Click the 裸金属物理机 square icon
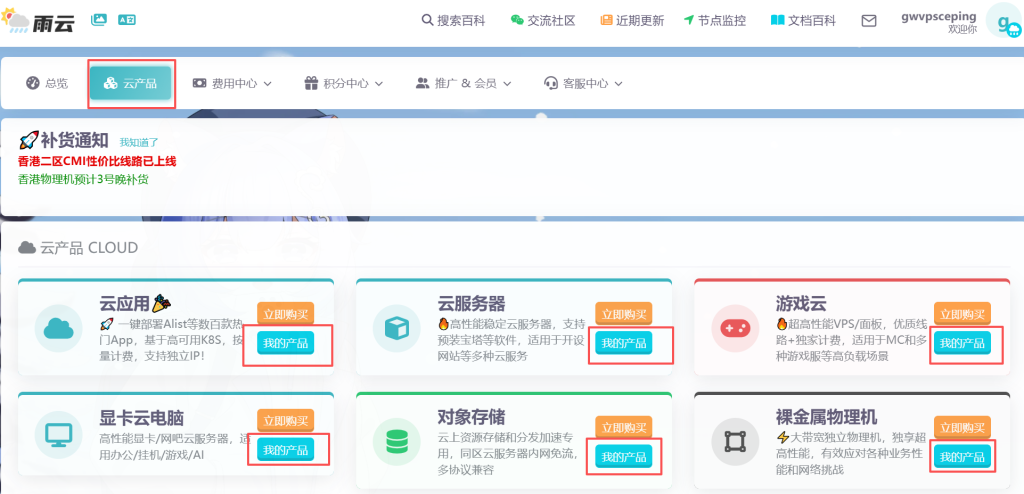 click(x=735, y=442)
